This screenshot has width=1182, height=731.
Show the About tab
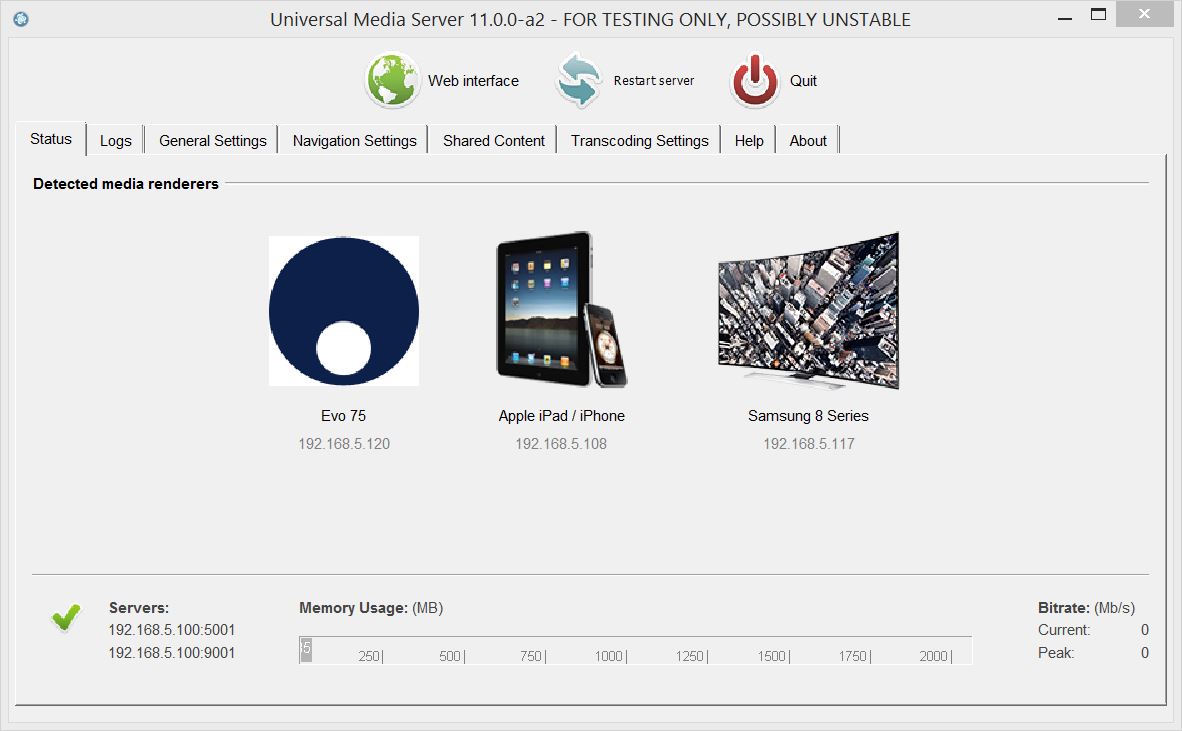coord(808,140)
